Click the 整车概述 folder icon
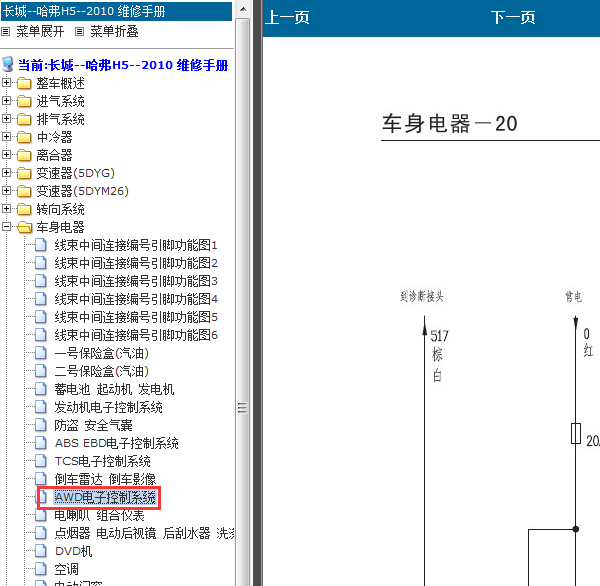This screenshot has height=586, width=600. (x=24, y=83)
